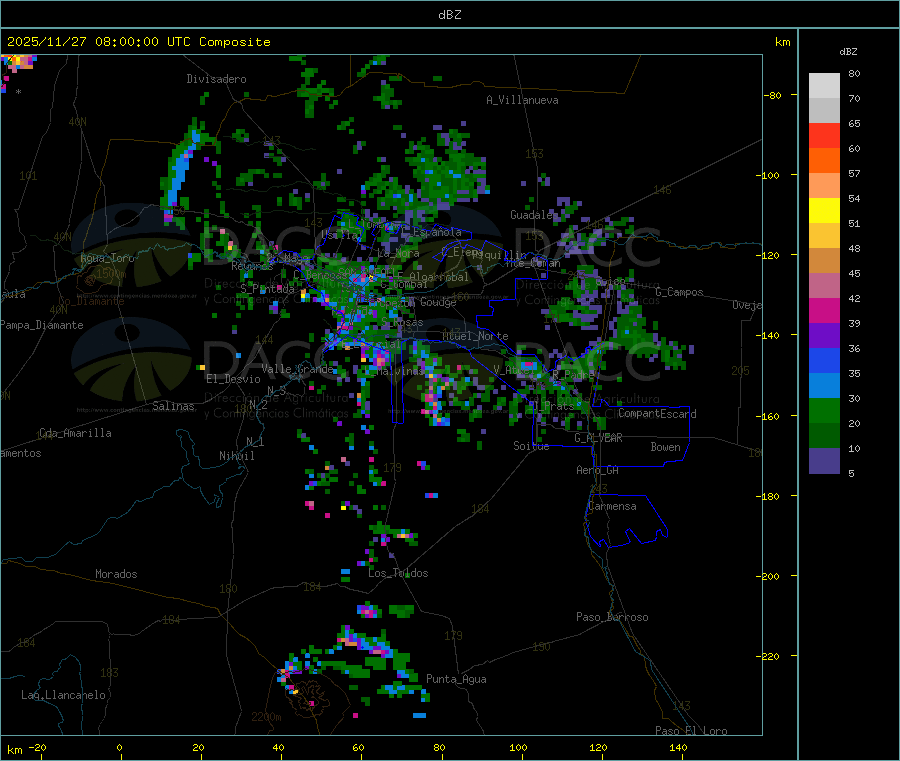
Task: Click the 'Agua_Toro' location label
Action: click(107, 258)
